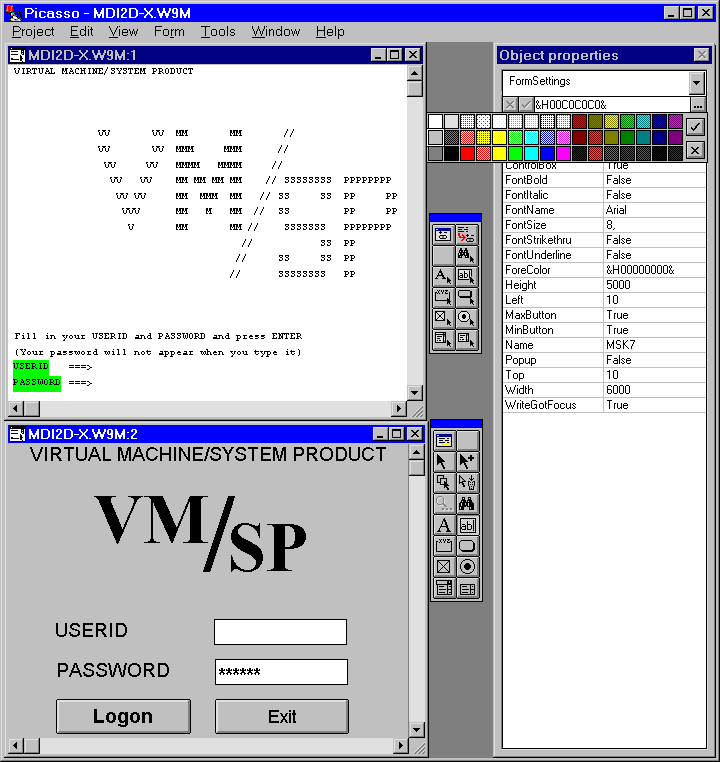Select the label 'A' tool in lower toolbox
Screen dimensions: 720x762
[444, 525]
